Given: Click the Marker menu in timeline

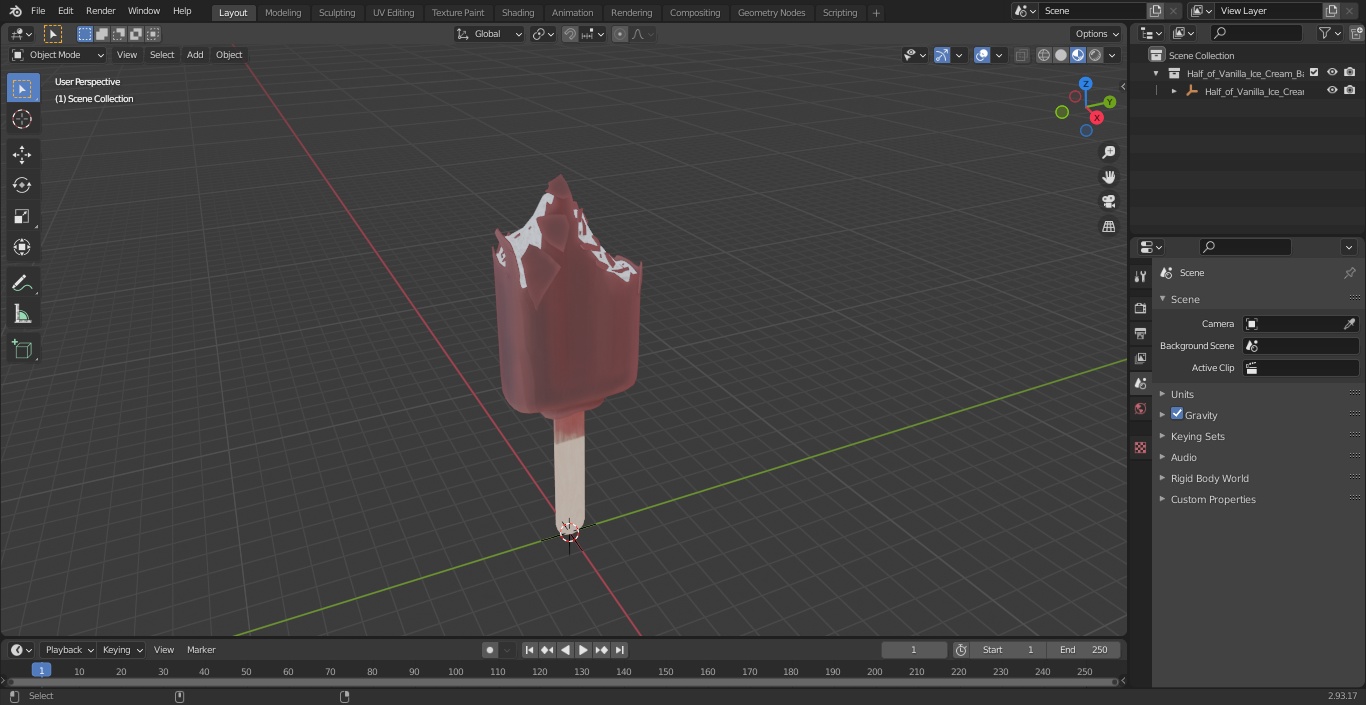Looking at the screenshot, I should coord(201,650).
